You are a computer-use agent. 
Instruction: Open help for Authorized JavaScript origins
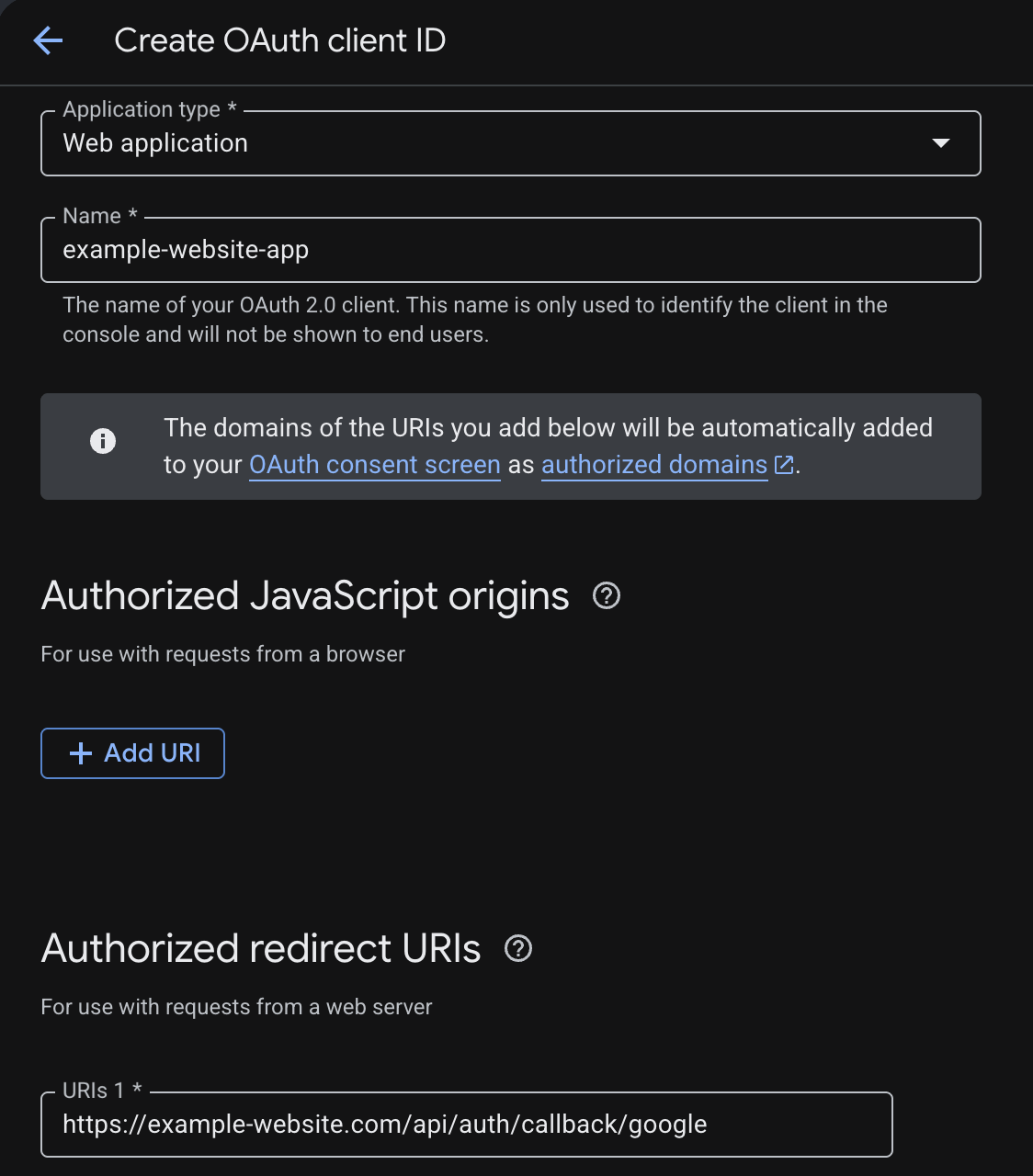point(607,595)
